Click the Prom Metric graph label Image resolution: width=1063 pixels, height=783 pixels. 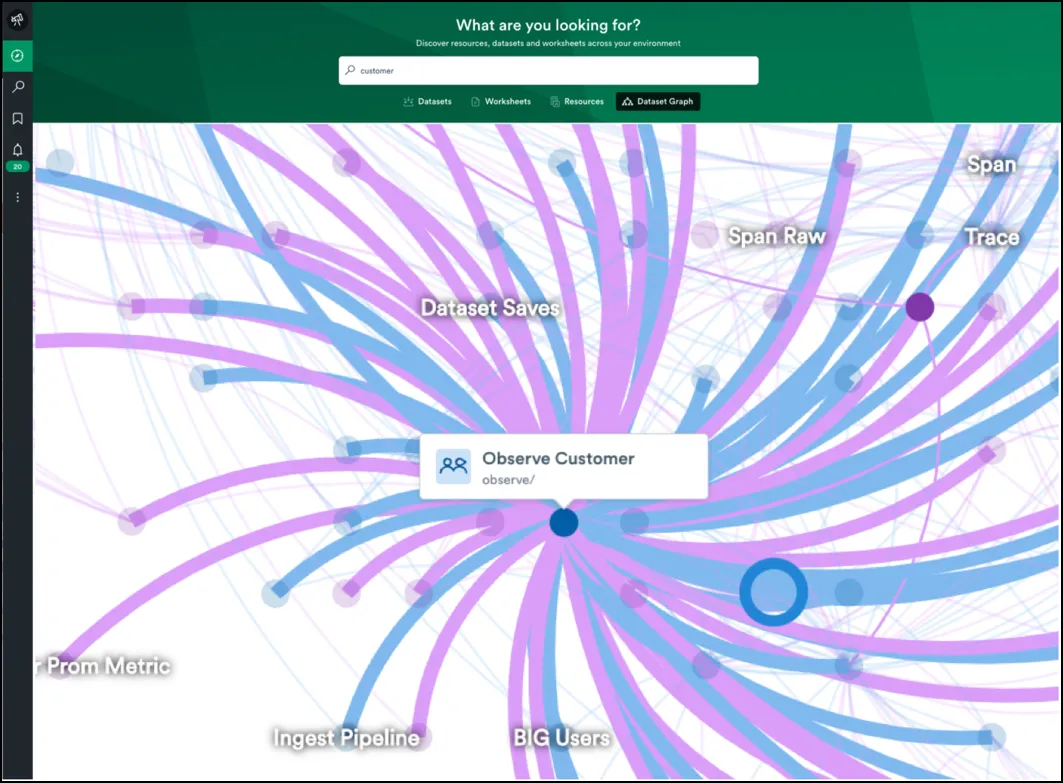108,666
